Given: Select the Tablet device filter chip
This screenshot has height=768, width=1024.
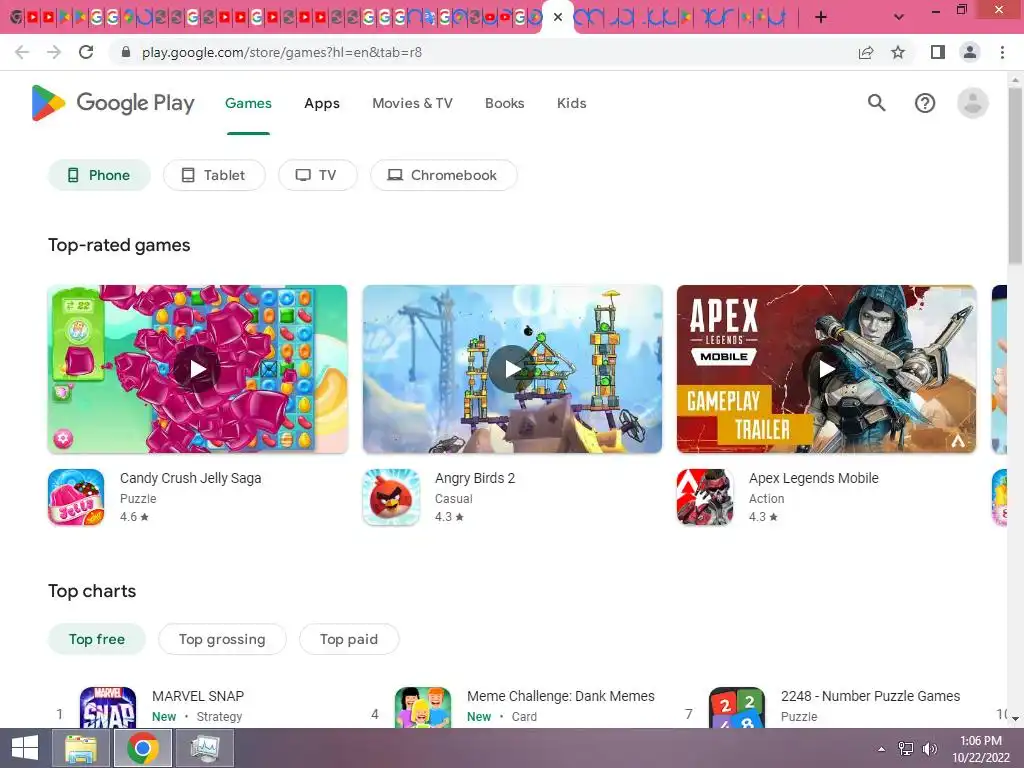Looking at the screenshot, I should (x=214, y=175).
